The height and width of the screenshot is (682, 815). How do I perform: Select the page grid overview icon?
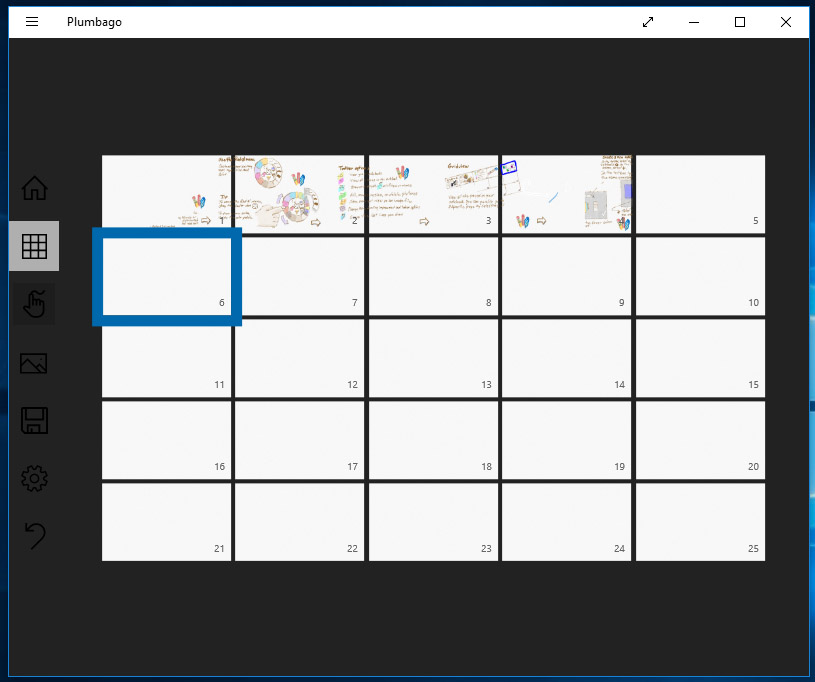pyautogui.click(x=34, y=246)
